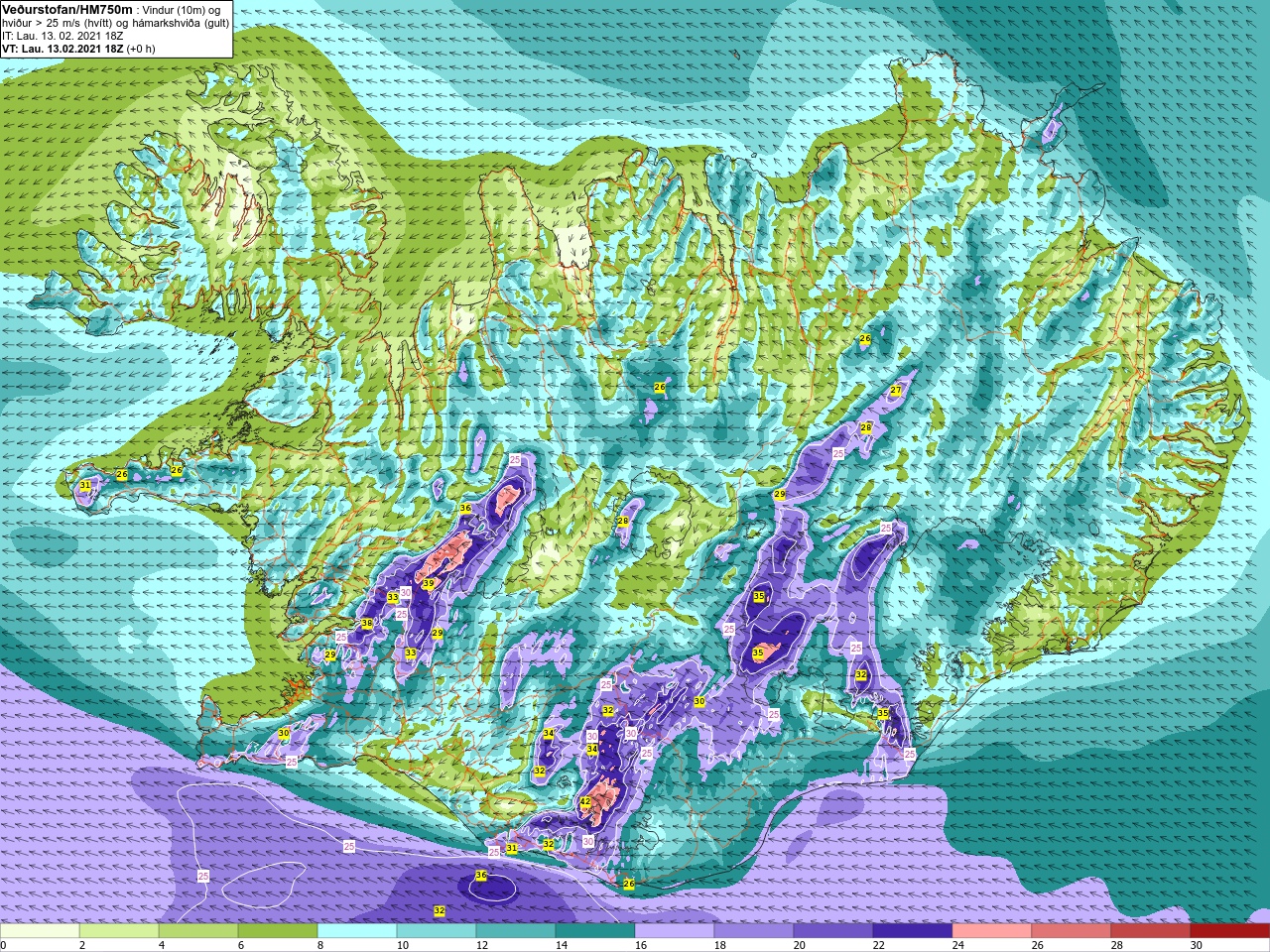The height and width of the screenshot is (952, 1270).
Task: Select the pale cyan 8–10 m/s legend swatch
Action: click(357, 931)
